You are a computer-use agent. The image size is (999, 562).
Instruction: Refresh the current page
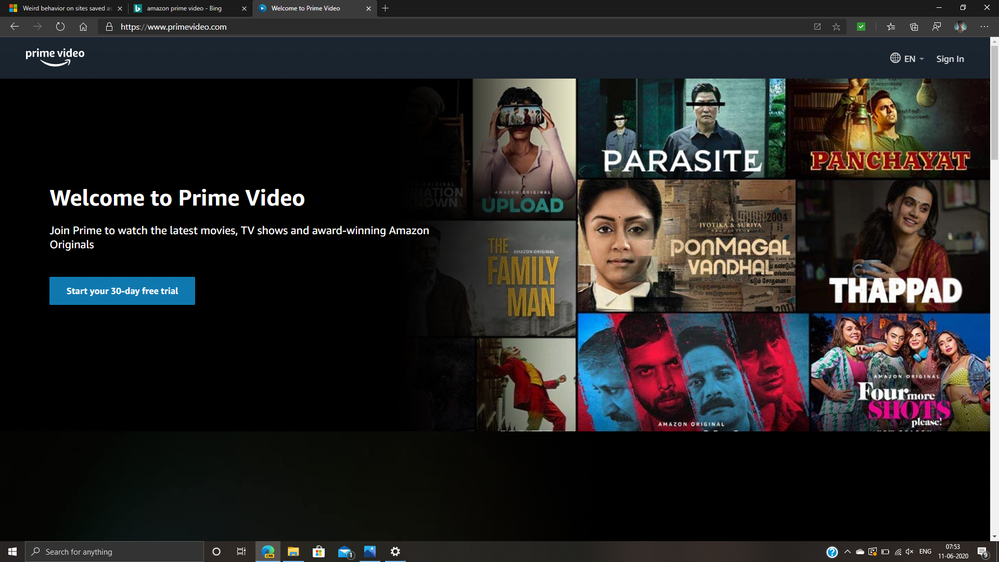(x=60, y=27)
